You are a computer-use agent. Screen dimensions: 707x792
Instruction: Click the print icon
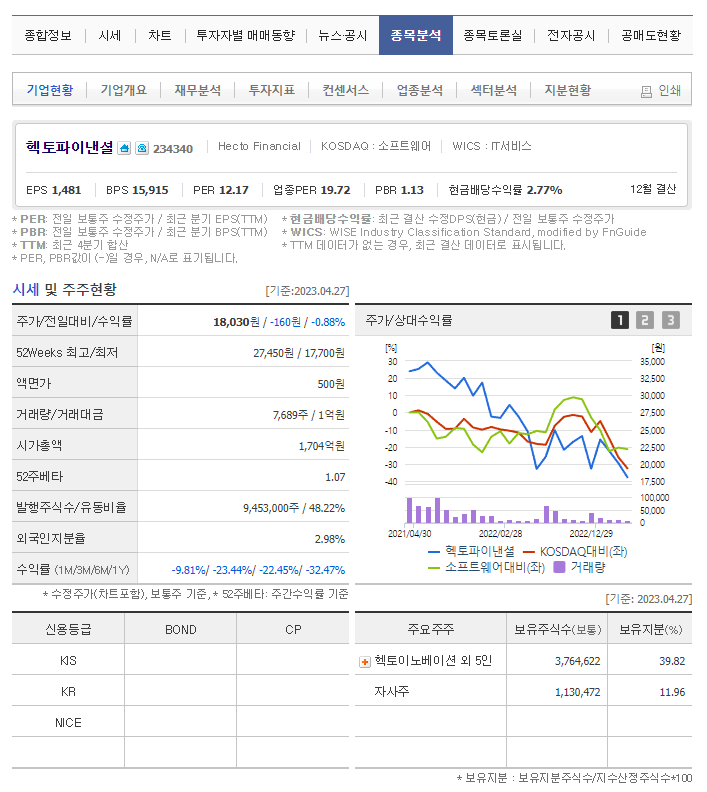646,91
